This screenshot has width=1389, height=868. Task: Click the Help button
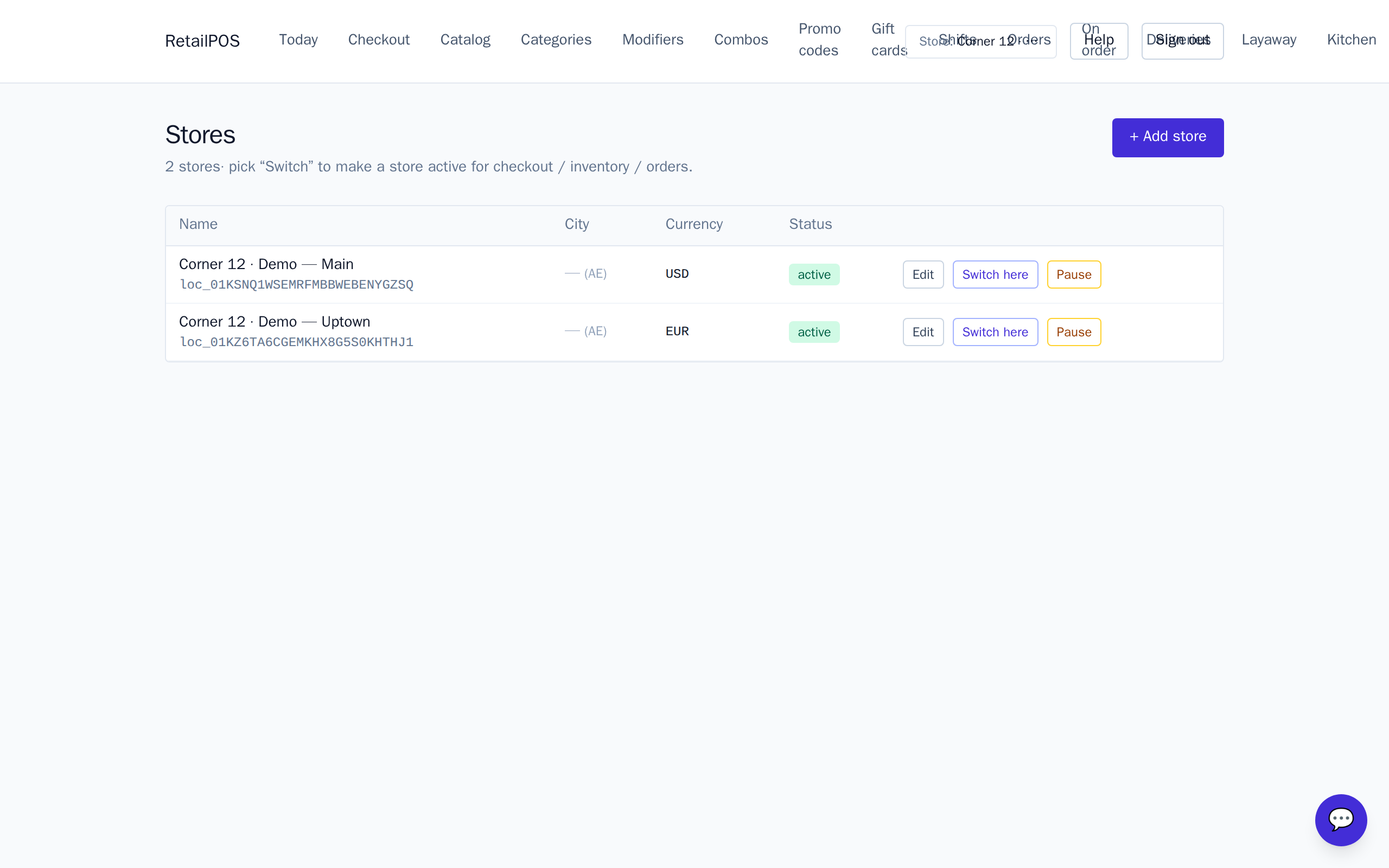pyautogui.click(x=1099, y=41)
